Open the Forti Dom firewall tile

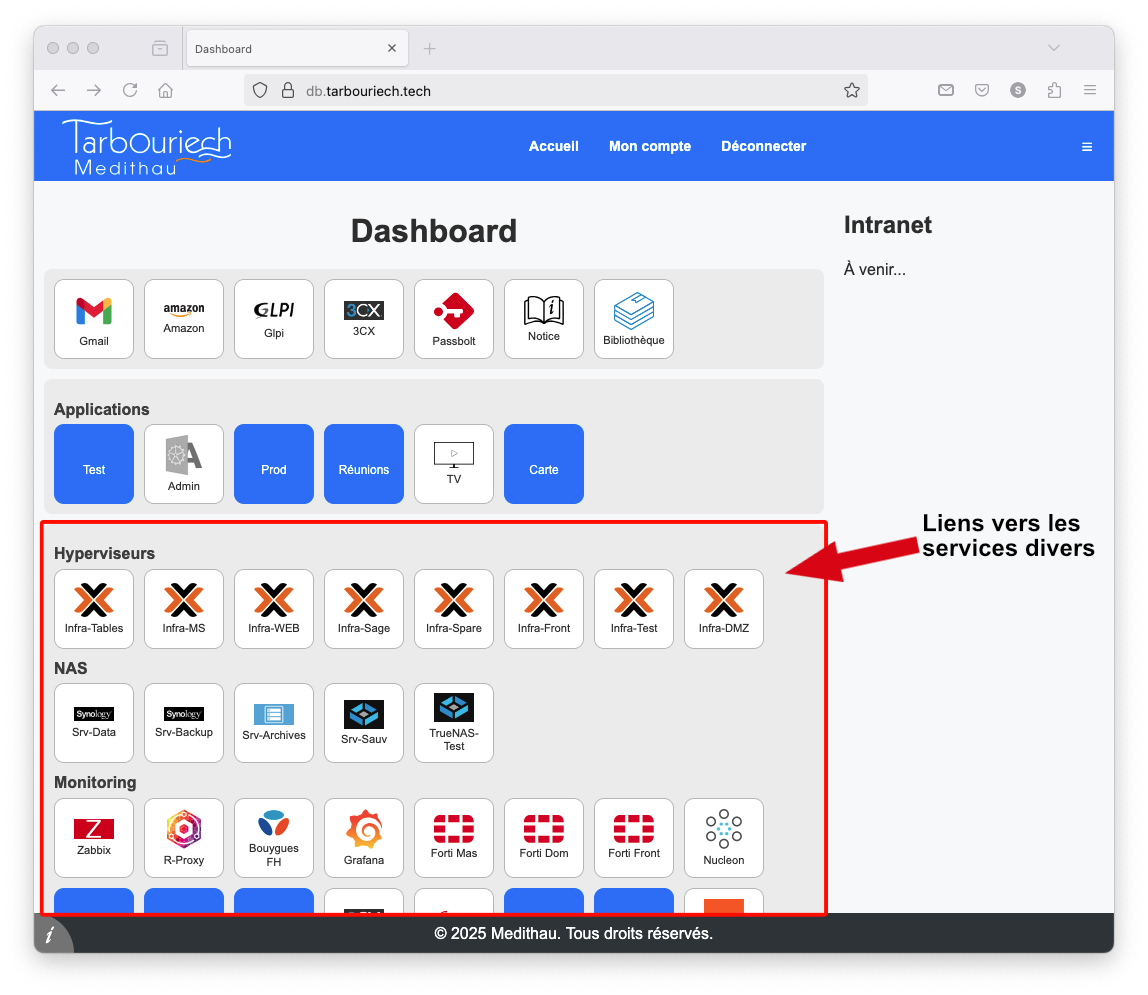pos(544,837)
